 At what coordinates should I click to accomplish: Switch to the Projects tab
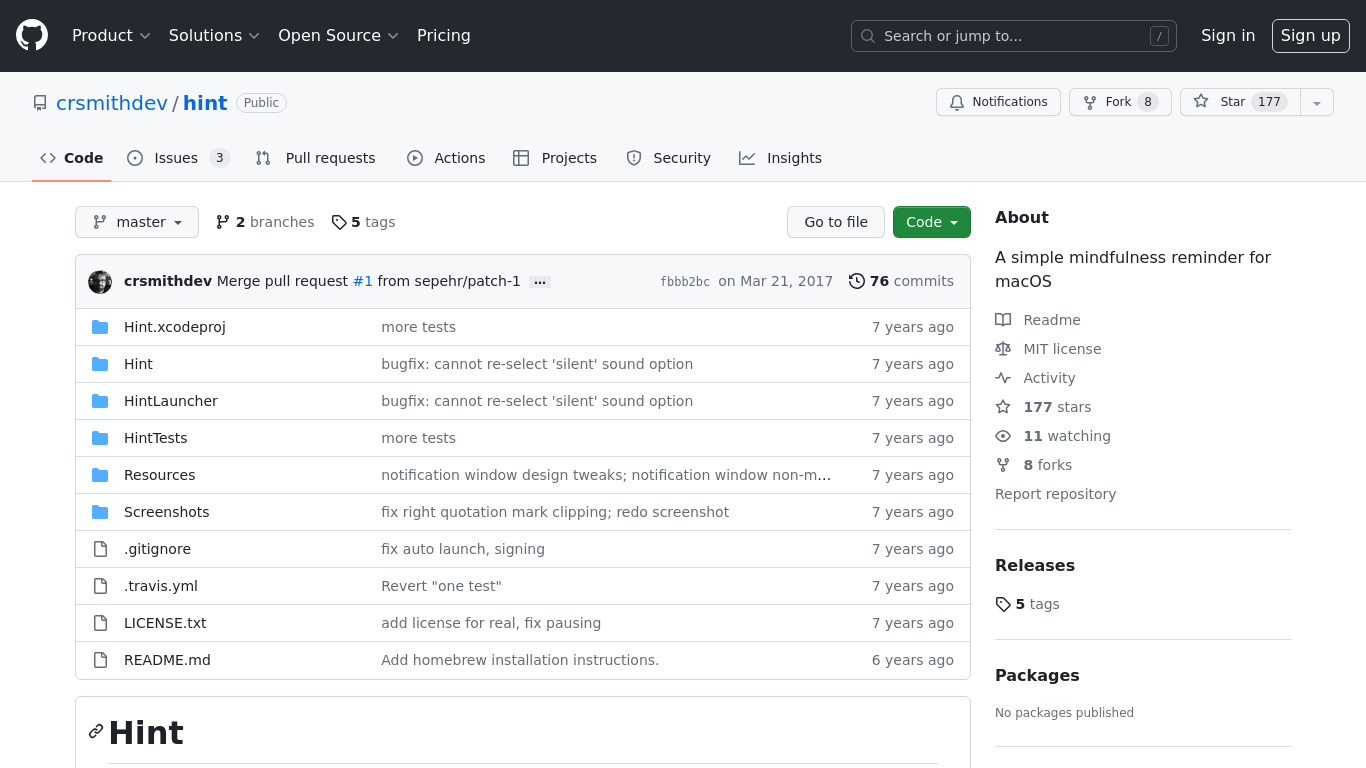tap(555, 158)
